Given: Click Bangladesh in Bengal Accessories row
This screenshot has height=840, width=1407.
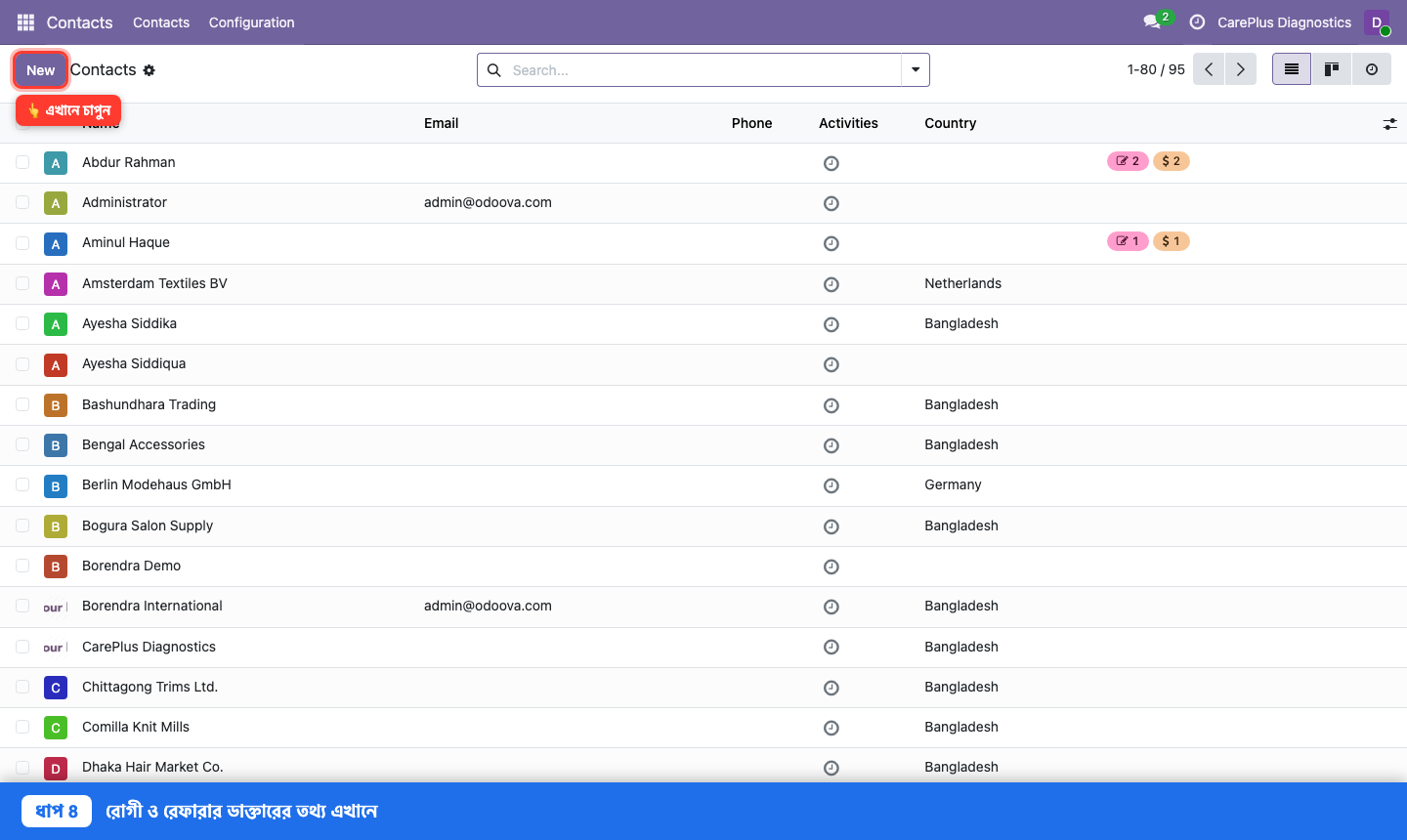Looking at the screenshot, I should tap(961, 444).
